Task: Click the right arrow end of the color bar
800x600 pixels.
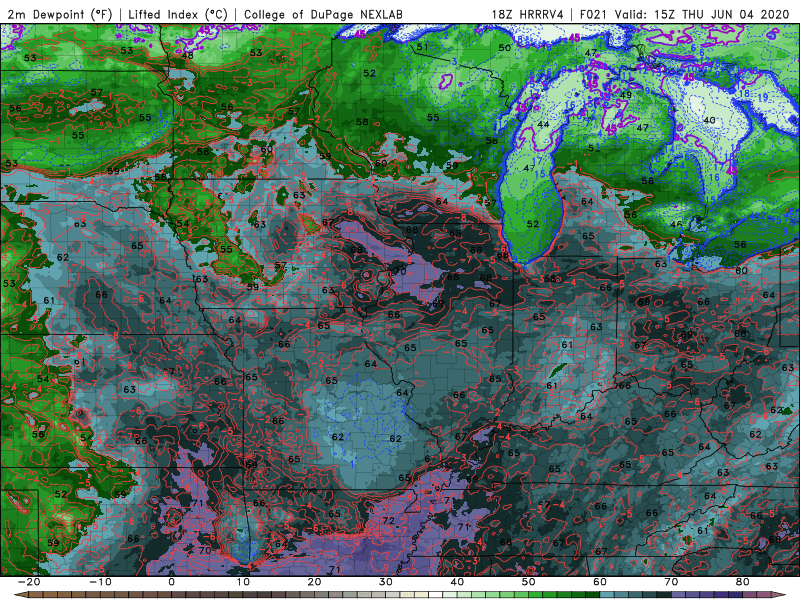Action: 780,595
